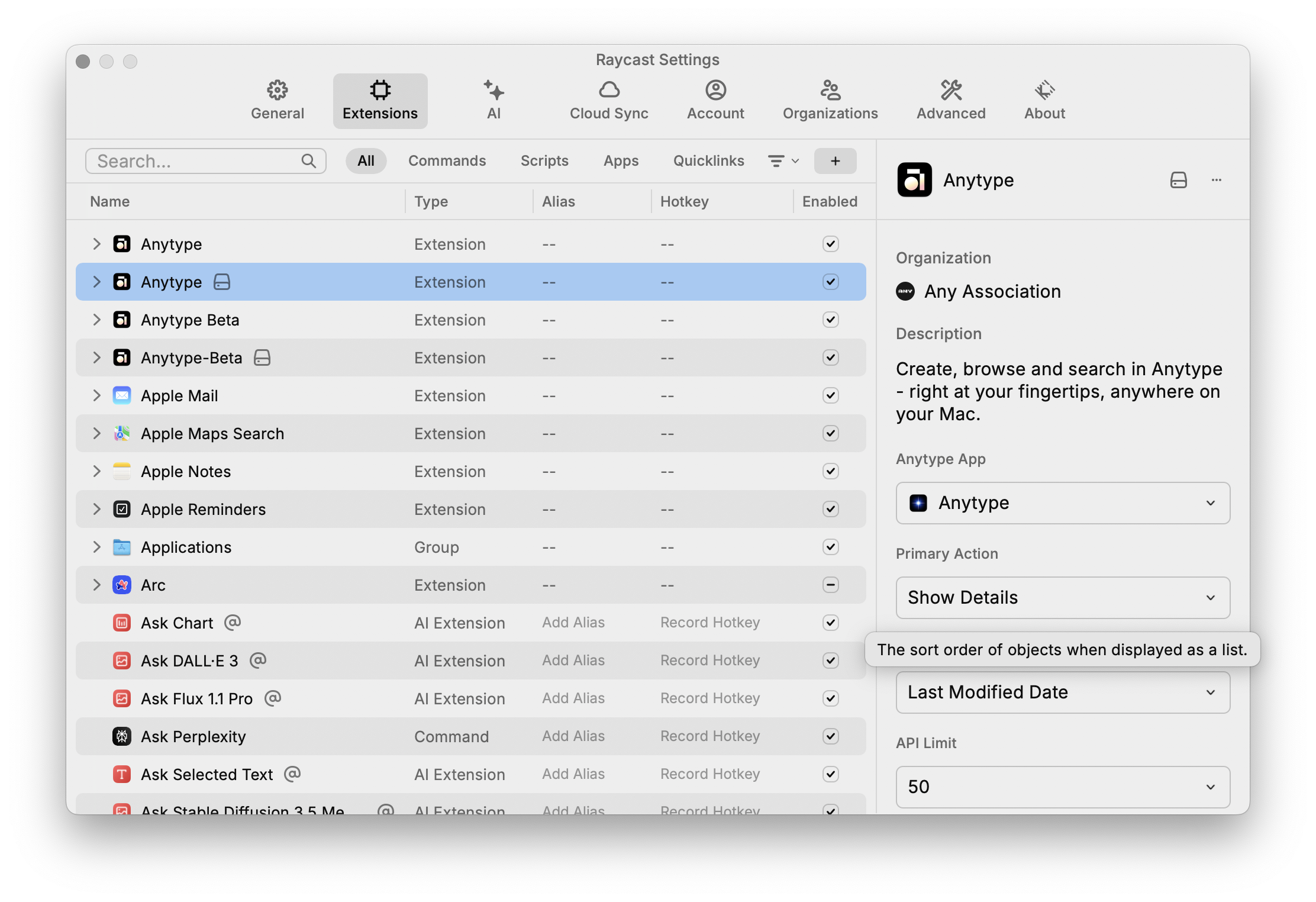This screenshot has width=1316, height=902.
Task: Expand the Applications group
Action: pyautogui.click(x=96, y=547)
